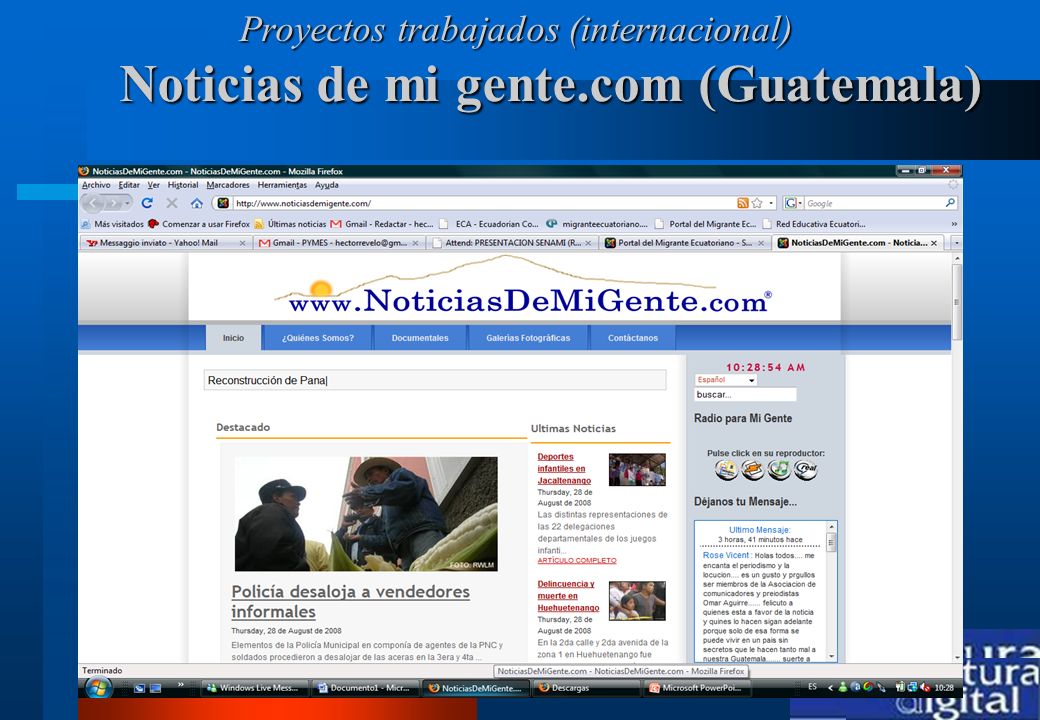Open iTunes radio stream icon
1040x720 pixels.
coord(779,470)
